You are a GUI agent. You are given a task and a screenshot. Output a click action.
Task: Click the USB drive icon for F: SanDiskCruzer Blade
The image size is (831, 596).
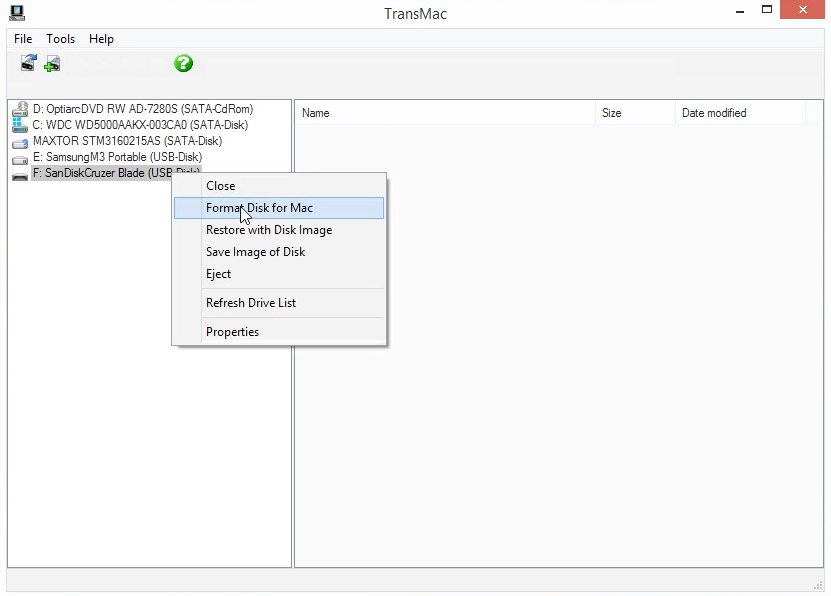point(20,175)
